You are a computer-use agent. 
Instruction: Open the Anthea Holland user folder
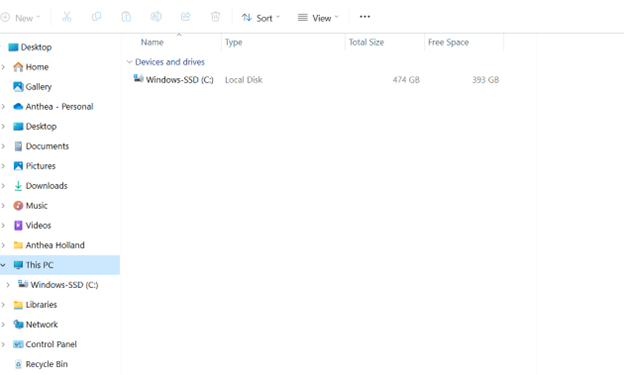click(55, 245)
